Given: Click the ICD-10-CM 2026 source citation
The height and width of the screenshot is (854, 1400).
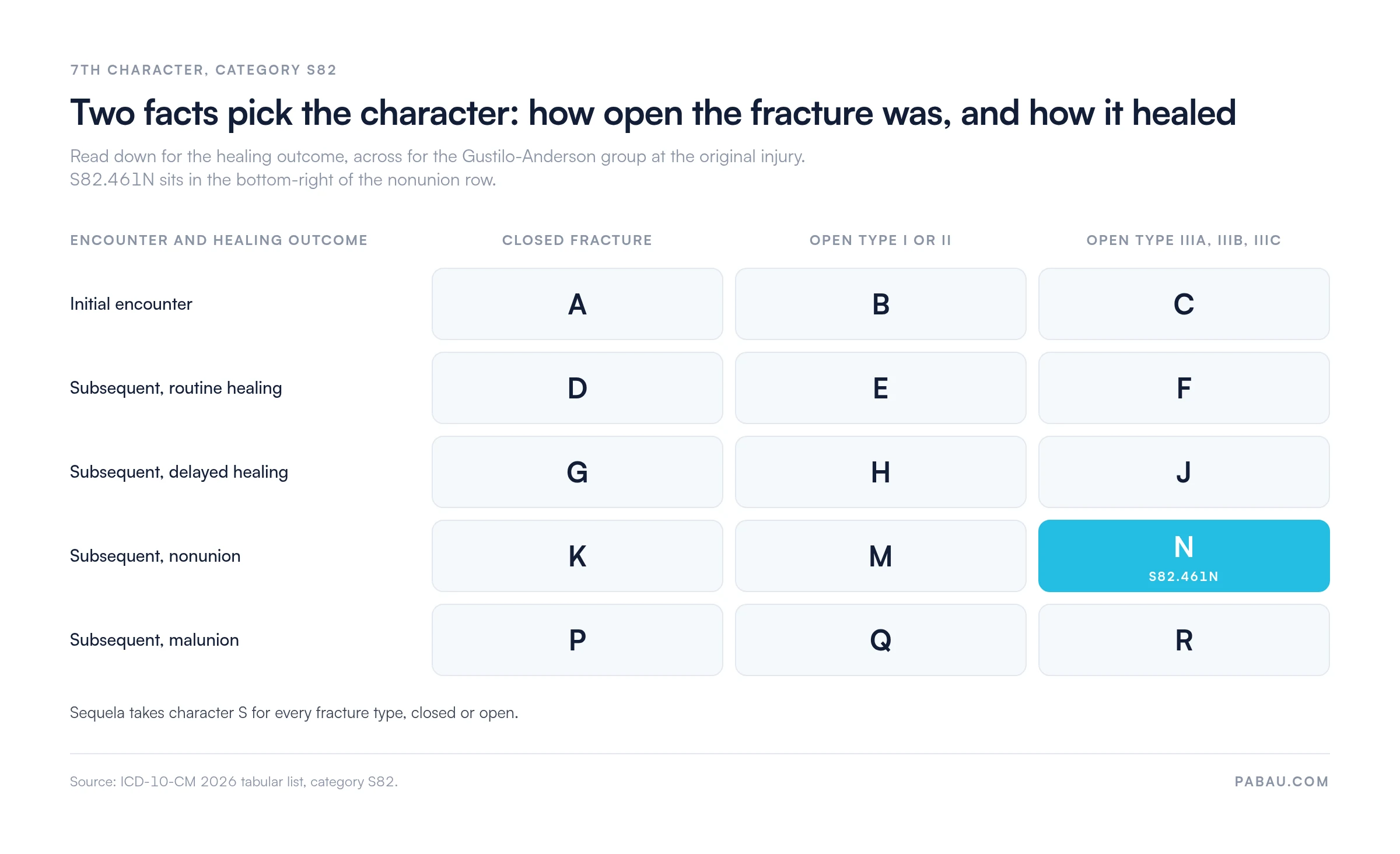Looking at the screenshot, I should point(234,782).
